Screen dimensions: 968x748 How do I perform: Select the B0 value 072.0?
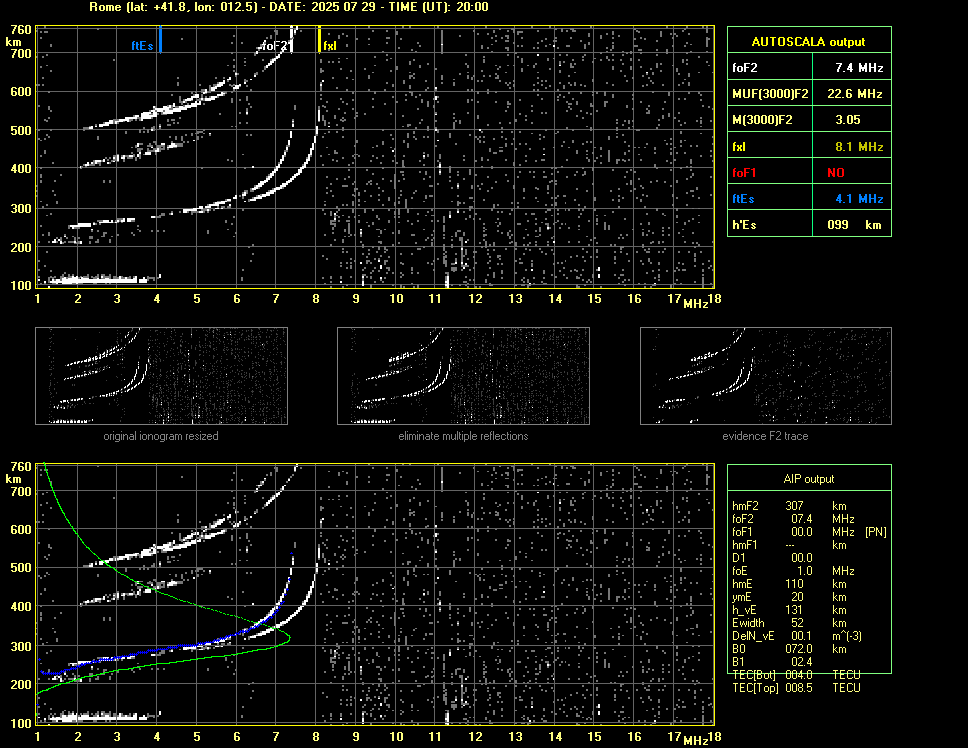(799, 649)
